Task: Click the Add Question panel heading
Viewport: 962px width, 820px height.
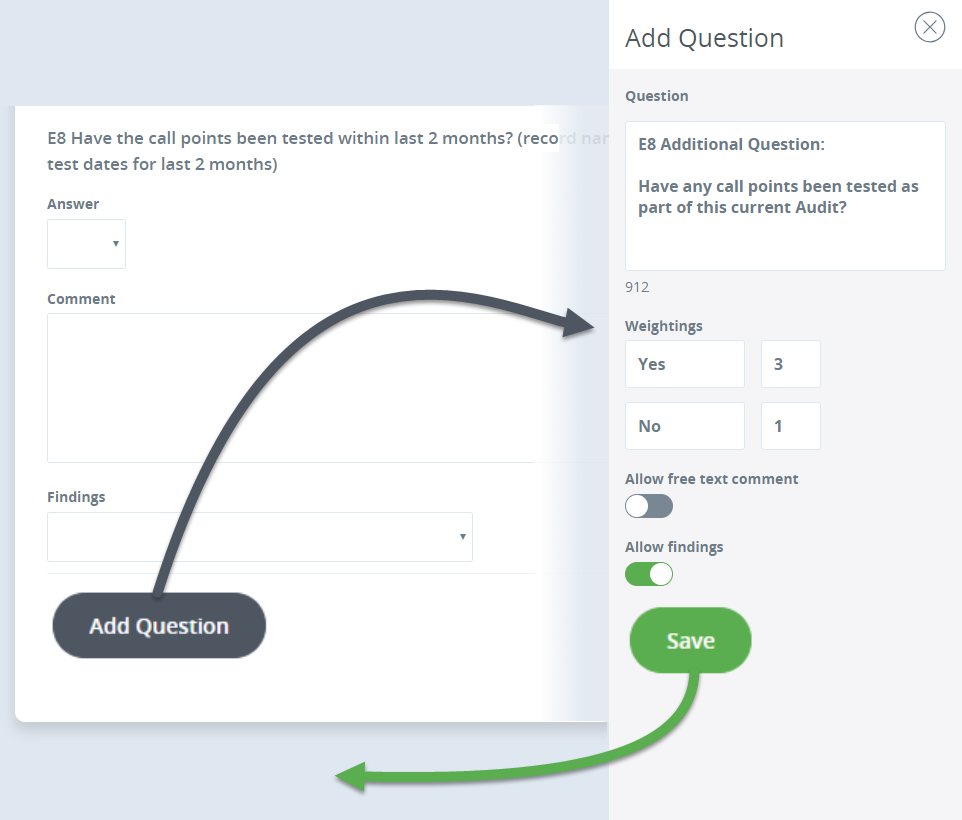Action: pyautogui.click(x=704, y=38)
